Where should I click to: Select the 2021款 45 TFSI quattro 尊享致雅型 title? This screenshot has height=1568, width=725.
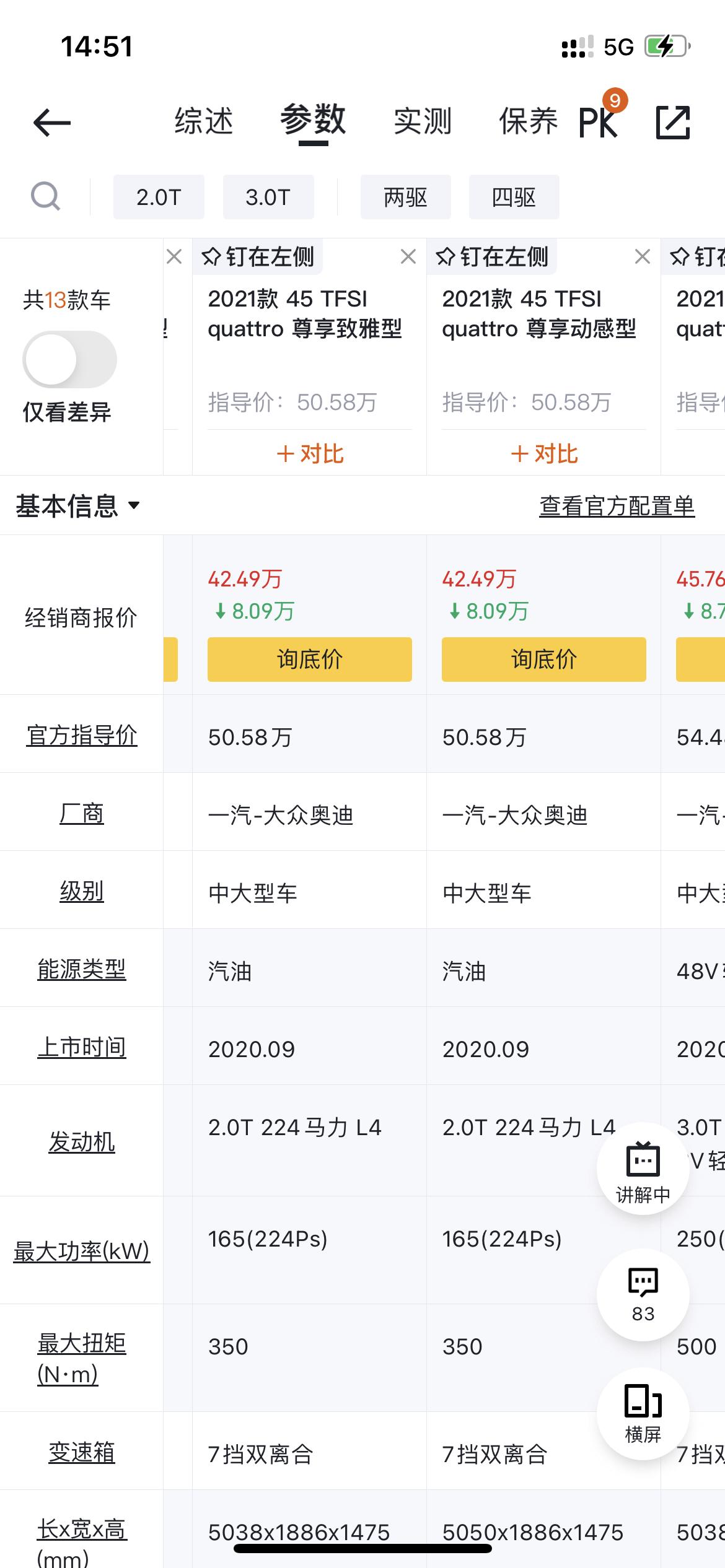[305, 314]
